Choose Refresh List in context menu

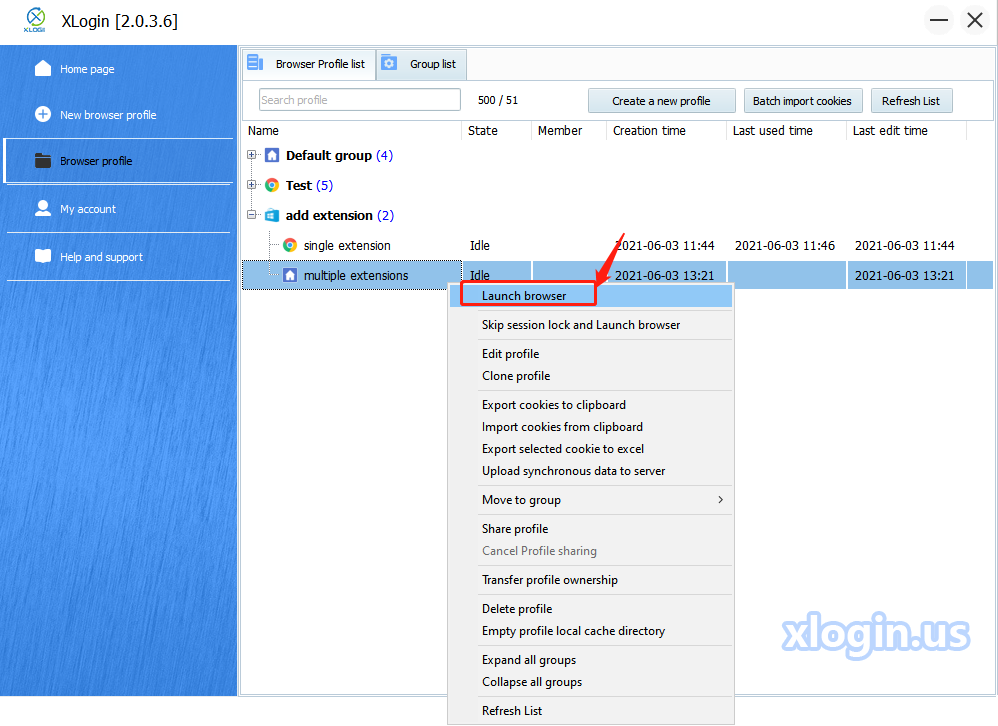pyautogui.click(x=591, y=711)
